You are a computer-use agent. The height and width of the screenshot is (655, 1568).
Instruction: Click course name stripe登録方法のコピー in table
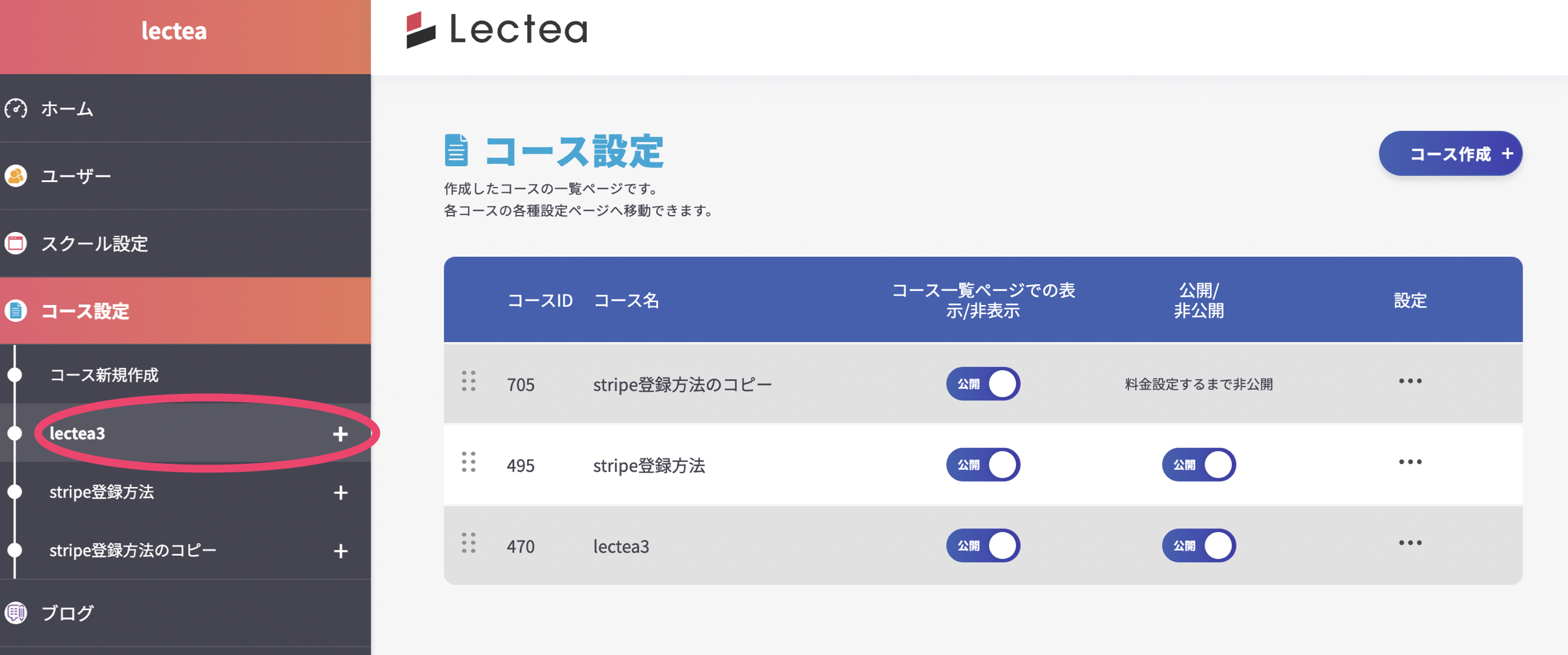coord(682,385)
